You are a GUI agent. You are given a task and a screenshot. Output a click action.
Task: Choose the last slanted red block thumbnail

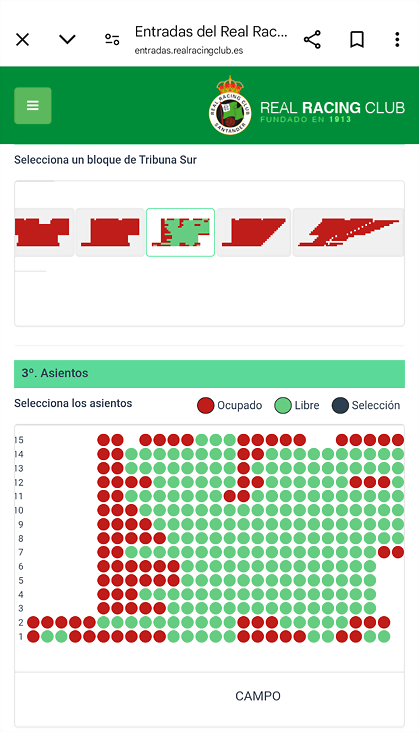348,232
